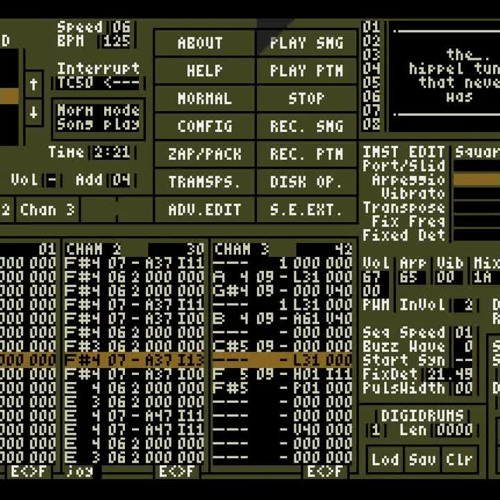500x500 pixels.
Task: Change the Interrupt TC50 selector
Action: pyautogui.click(x=98, y=83)
